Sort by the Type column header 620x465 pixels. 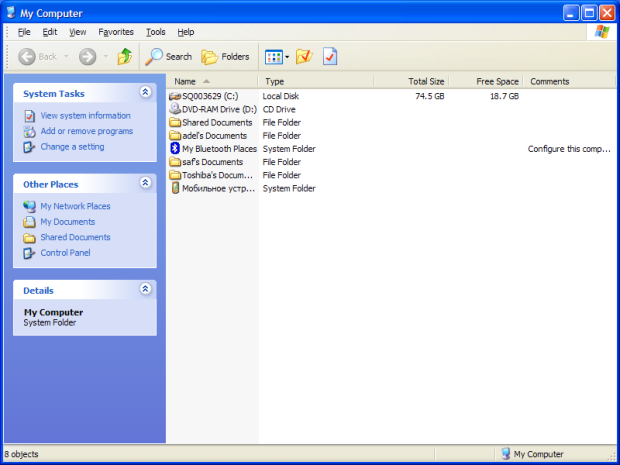click(316, 81)
